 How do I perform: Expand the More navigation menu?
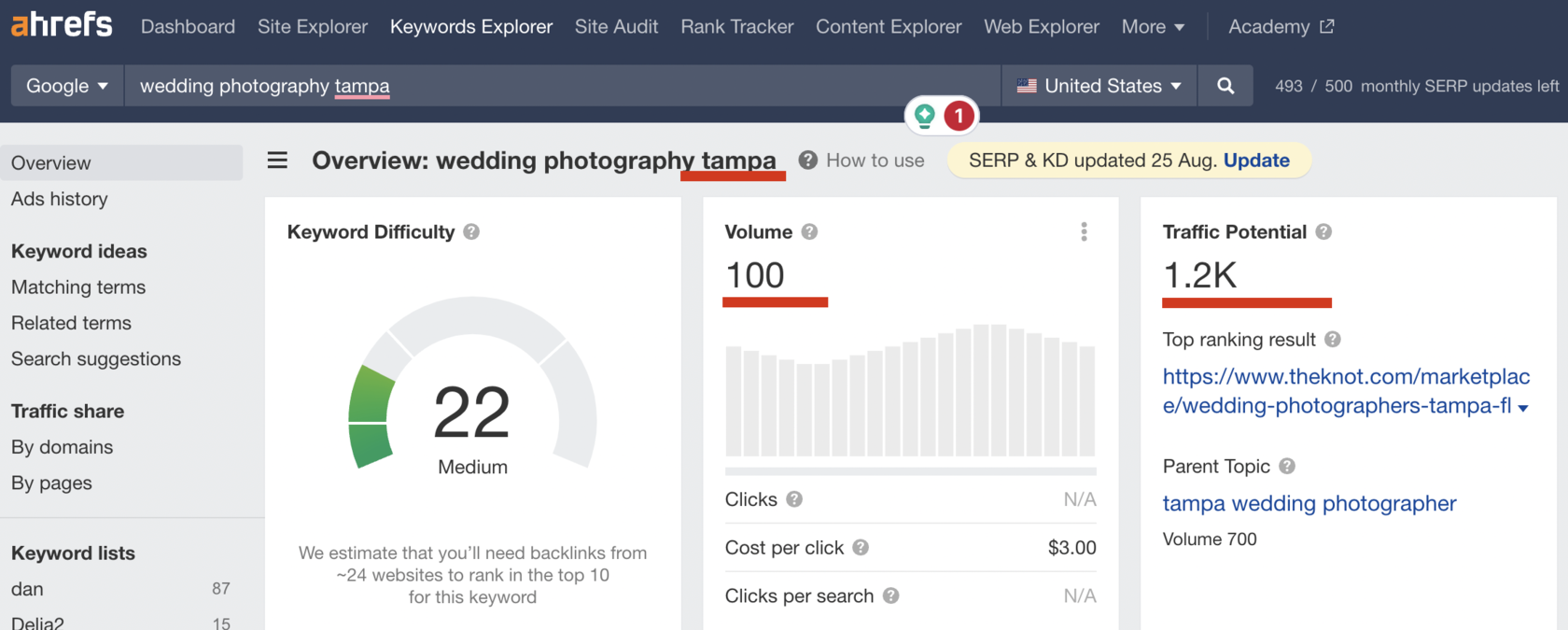(x=1153, y=27)
